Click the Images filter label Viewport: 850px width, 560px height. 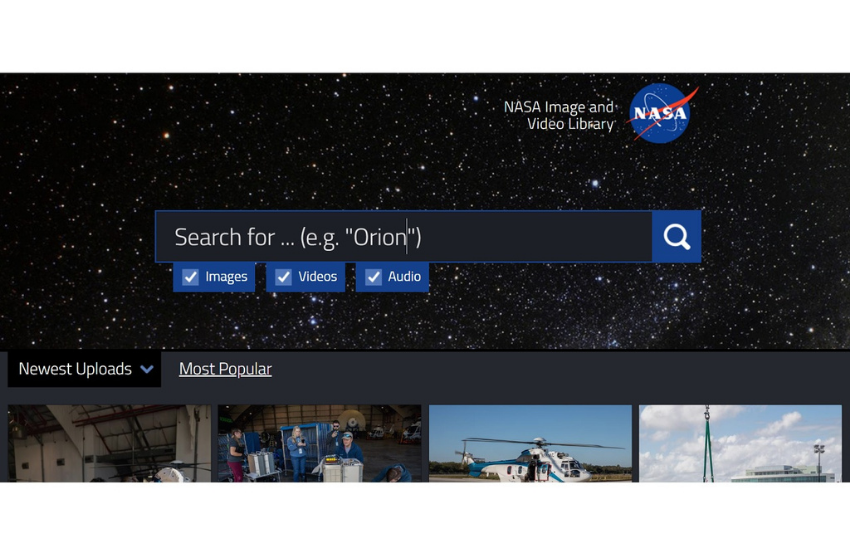(x=226, y=277)
